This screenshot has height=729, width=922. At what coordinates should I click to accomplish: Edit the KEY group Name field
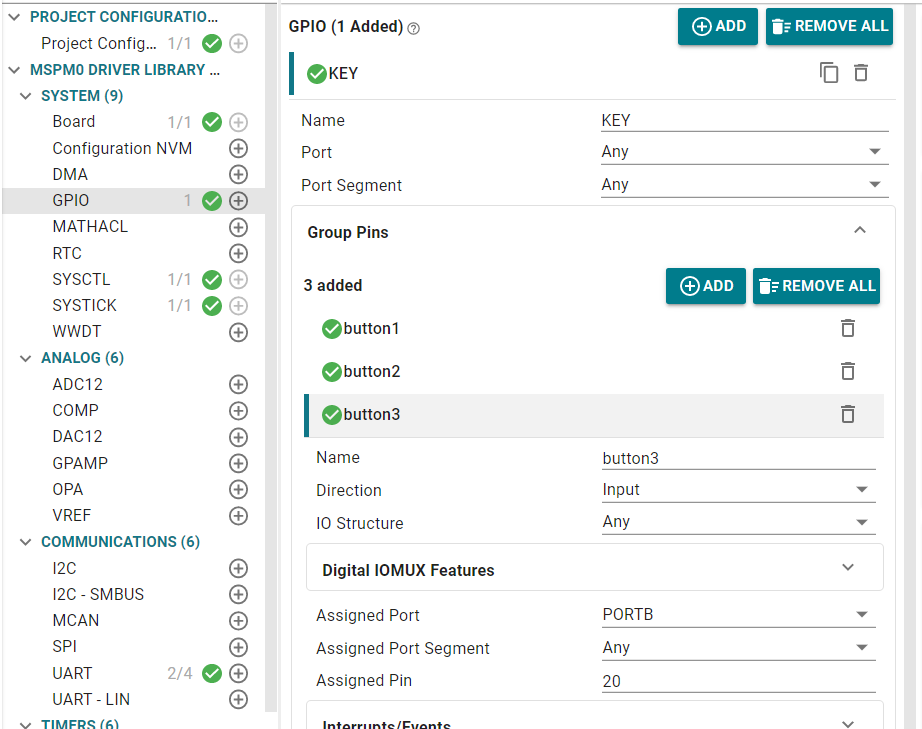pyautogui.click(x=744, y=121)
